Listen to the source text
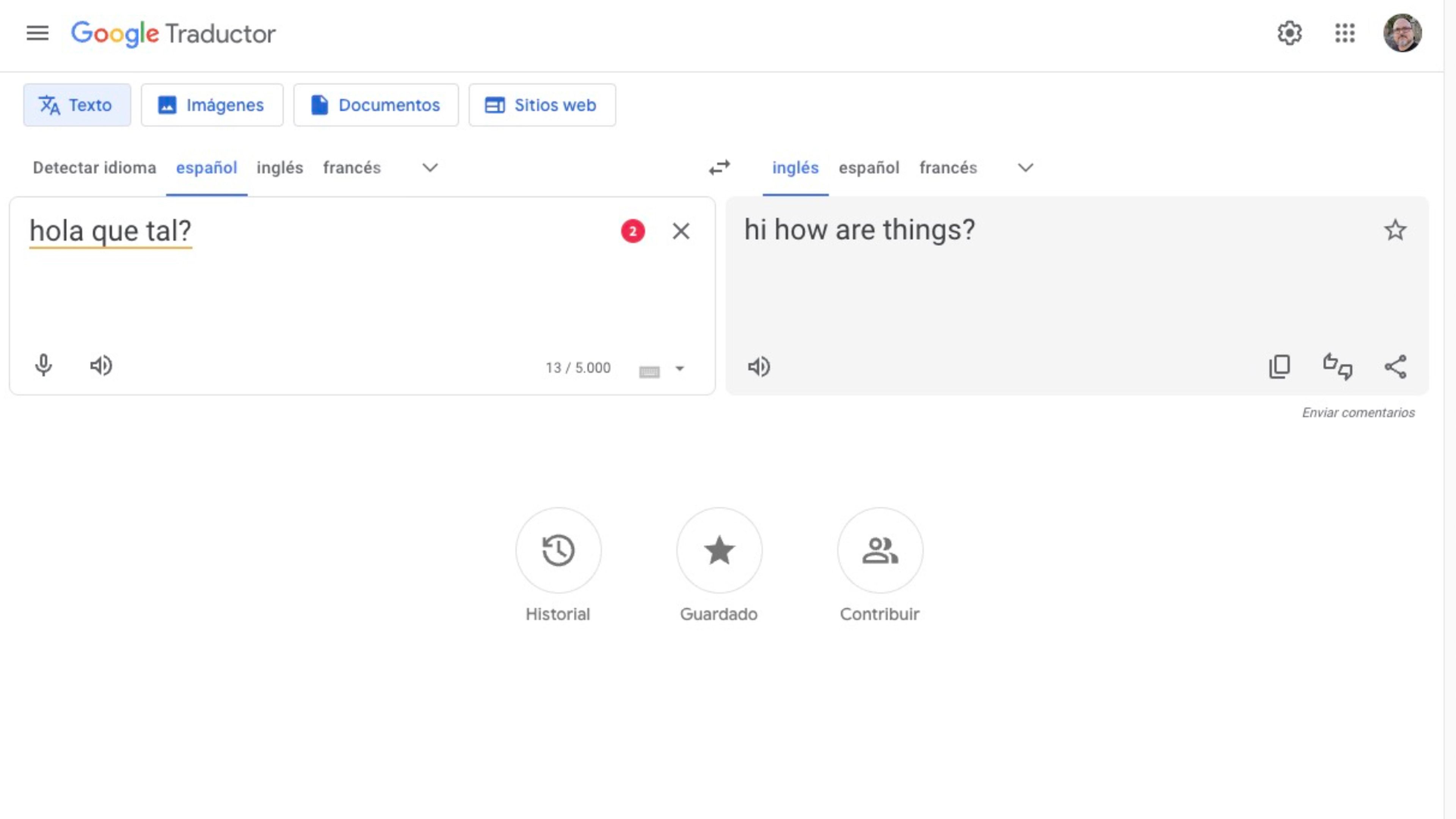The height and width of the screenshot is (819, 1456). click(101, 366)
